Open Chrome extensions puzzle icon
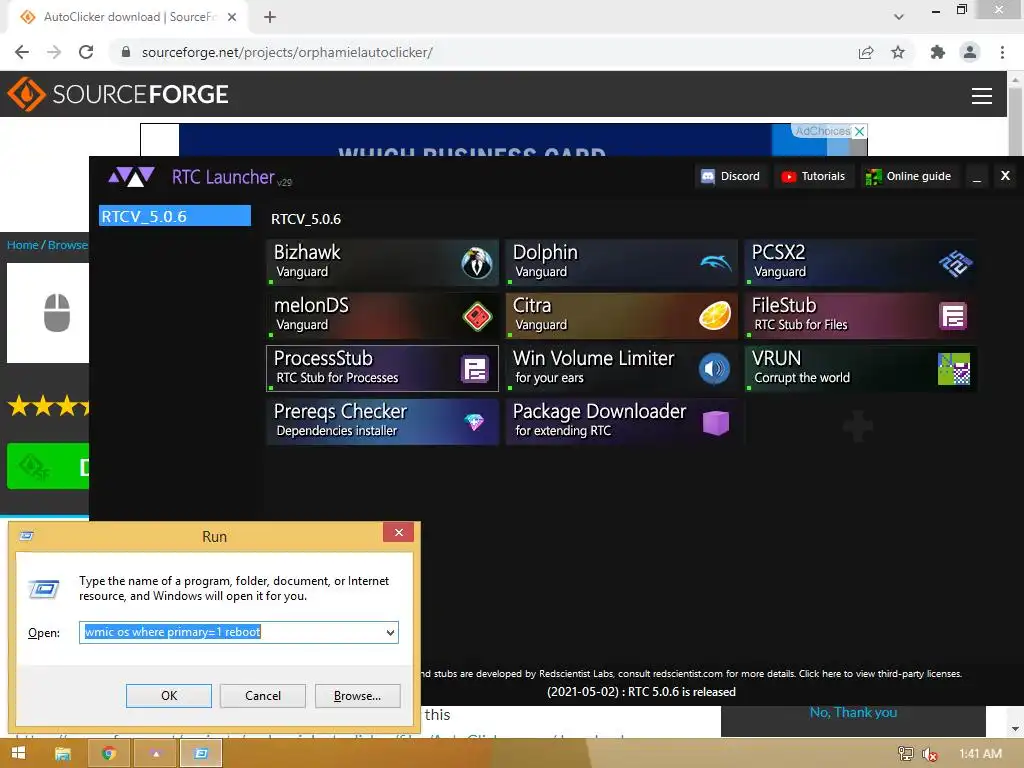The image size is (1024, 768). tap(938, 52)
